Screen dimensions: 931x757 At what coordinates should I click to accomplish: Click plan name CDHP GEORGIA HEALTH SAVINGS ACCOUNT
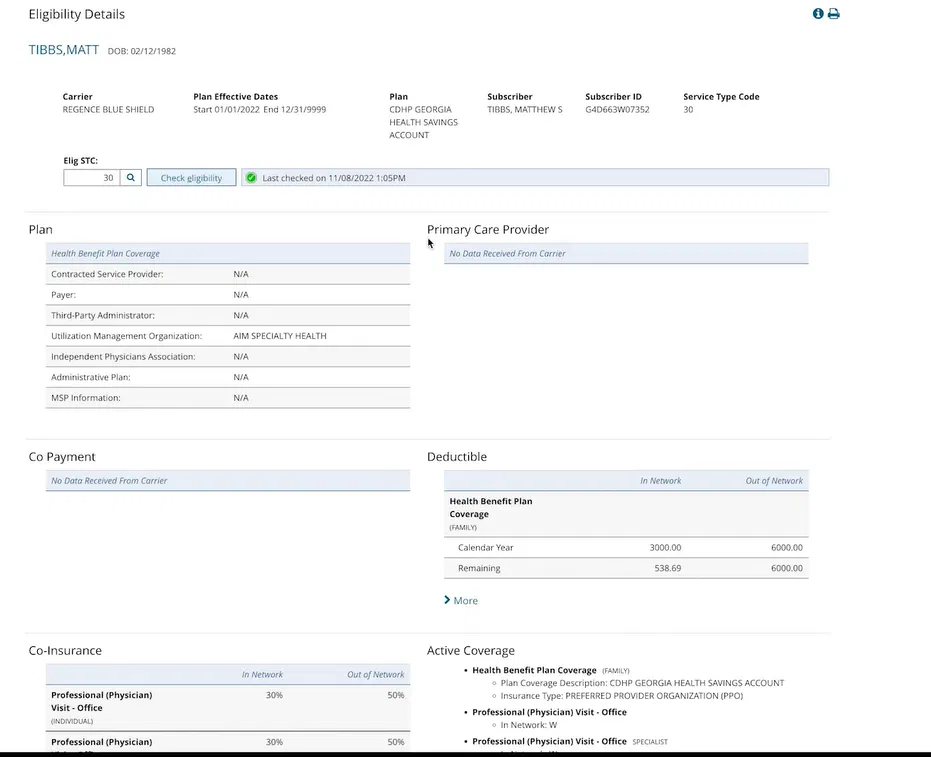click(423, 122)
